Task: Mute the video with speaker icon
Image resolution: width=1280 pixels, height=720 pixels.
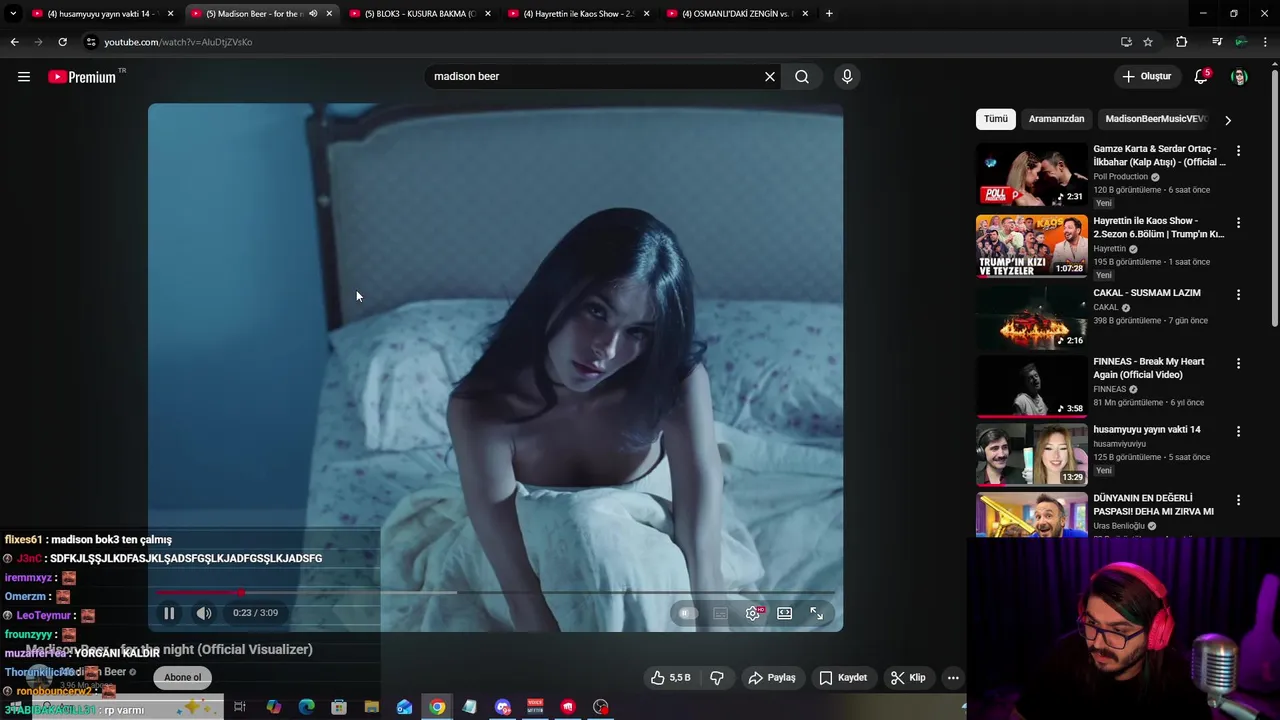Action: [x=204, y=613]
